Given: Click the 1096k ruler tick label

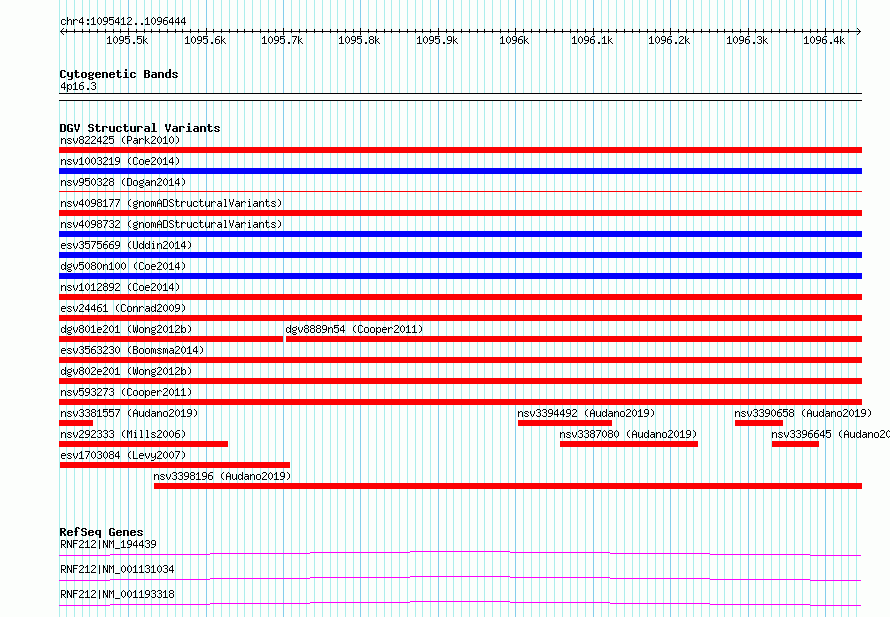Looking at the screenshot, I should tap(514, 40).
